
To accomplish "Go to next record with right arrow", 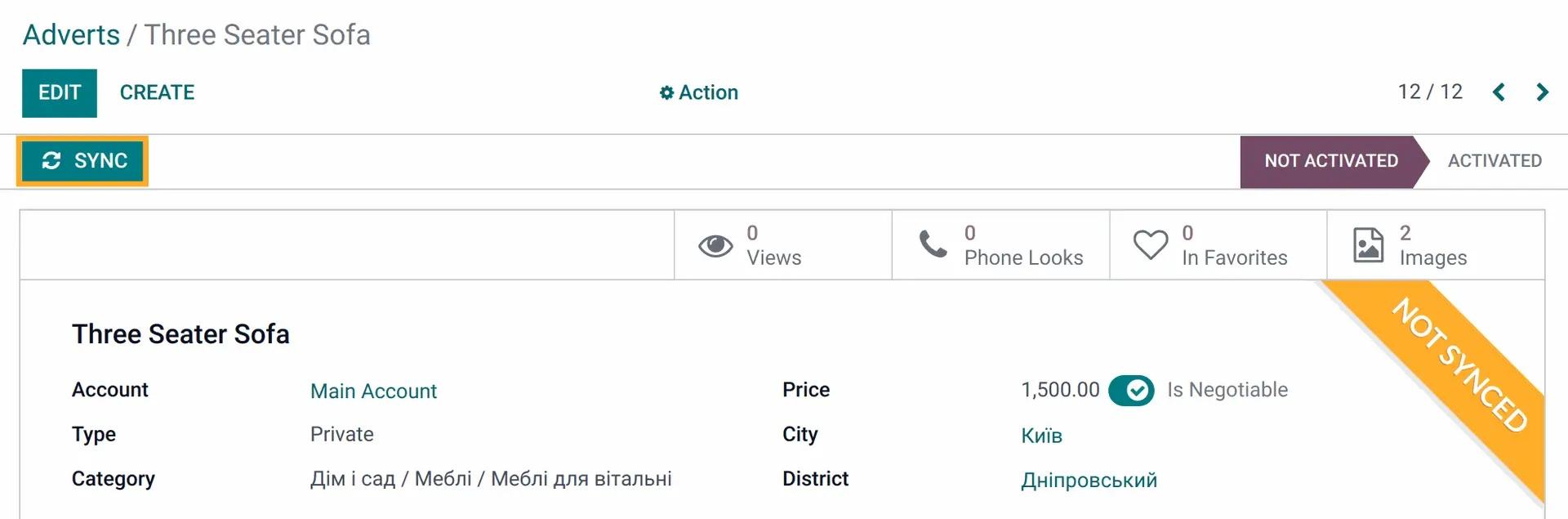I will pyautogui.click(x=1542, y=92).
